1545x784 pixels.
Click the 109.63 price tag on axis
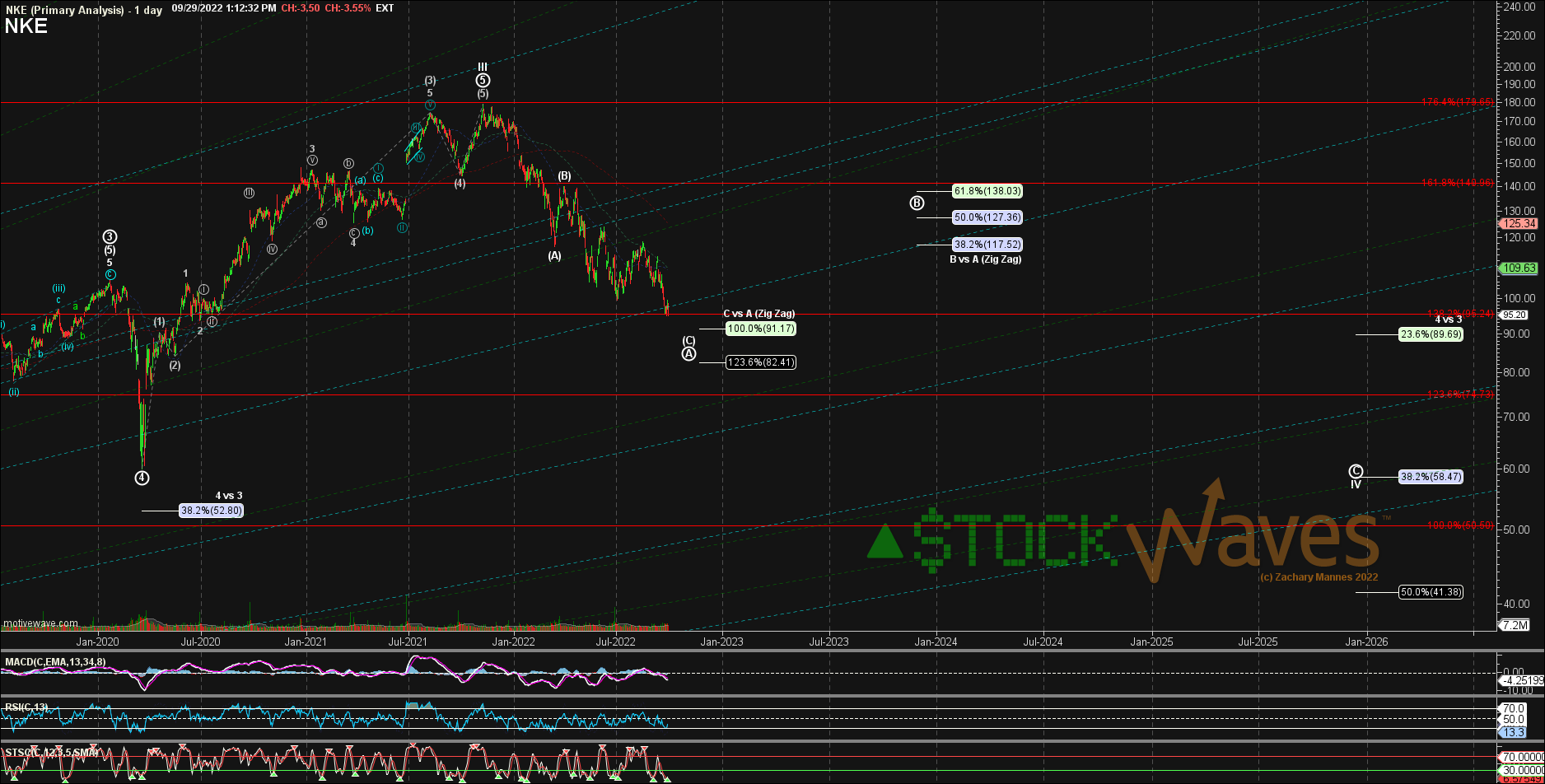(x=1518, y=268)
